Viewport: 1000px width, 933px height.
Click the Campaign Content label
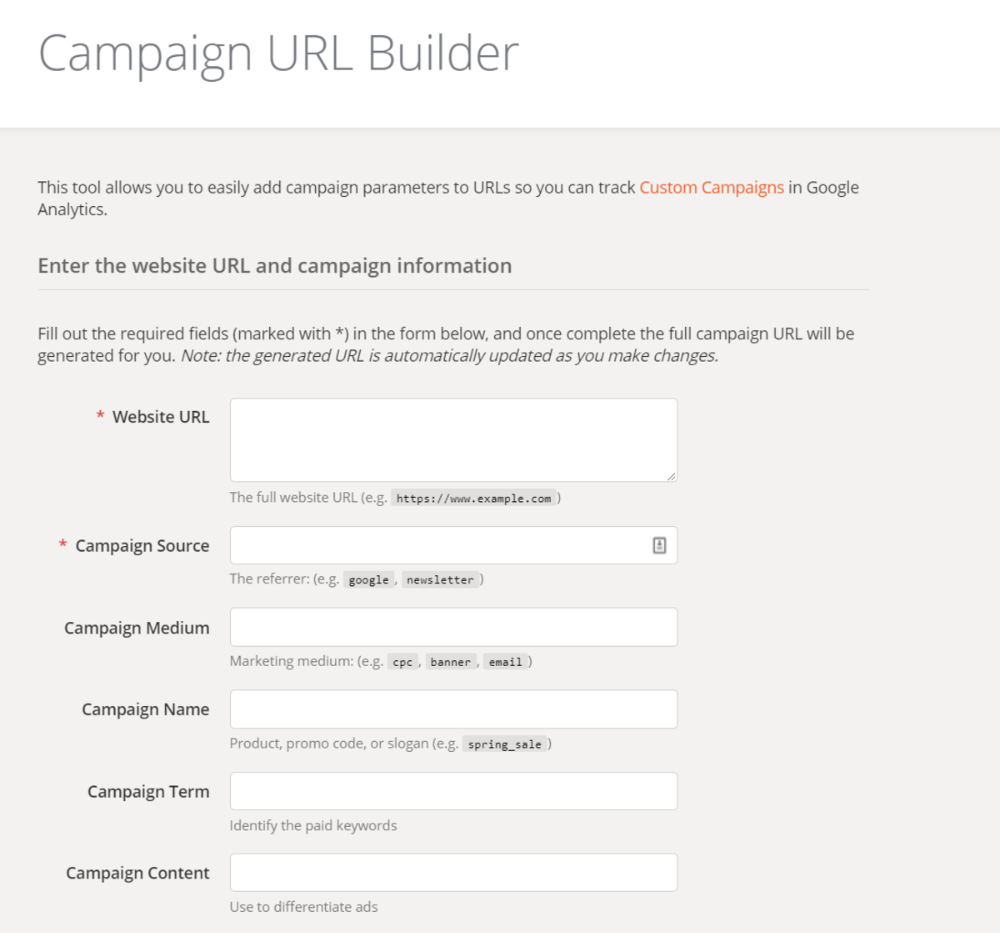coord(138,873)
